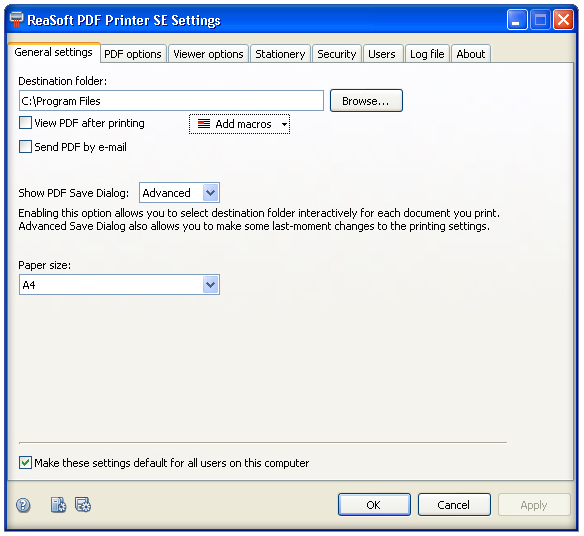Click the Browse... button
Image resolution: width=584 pixels, height=536 pixels.
coord(366,101)
